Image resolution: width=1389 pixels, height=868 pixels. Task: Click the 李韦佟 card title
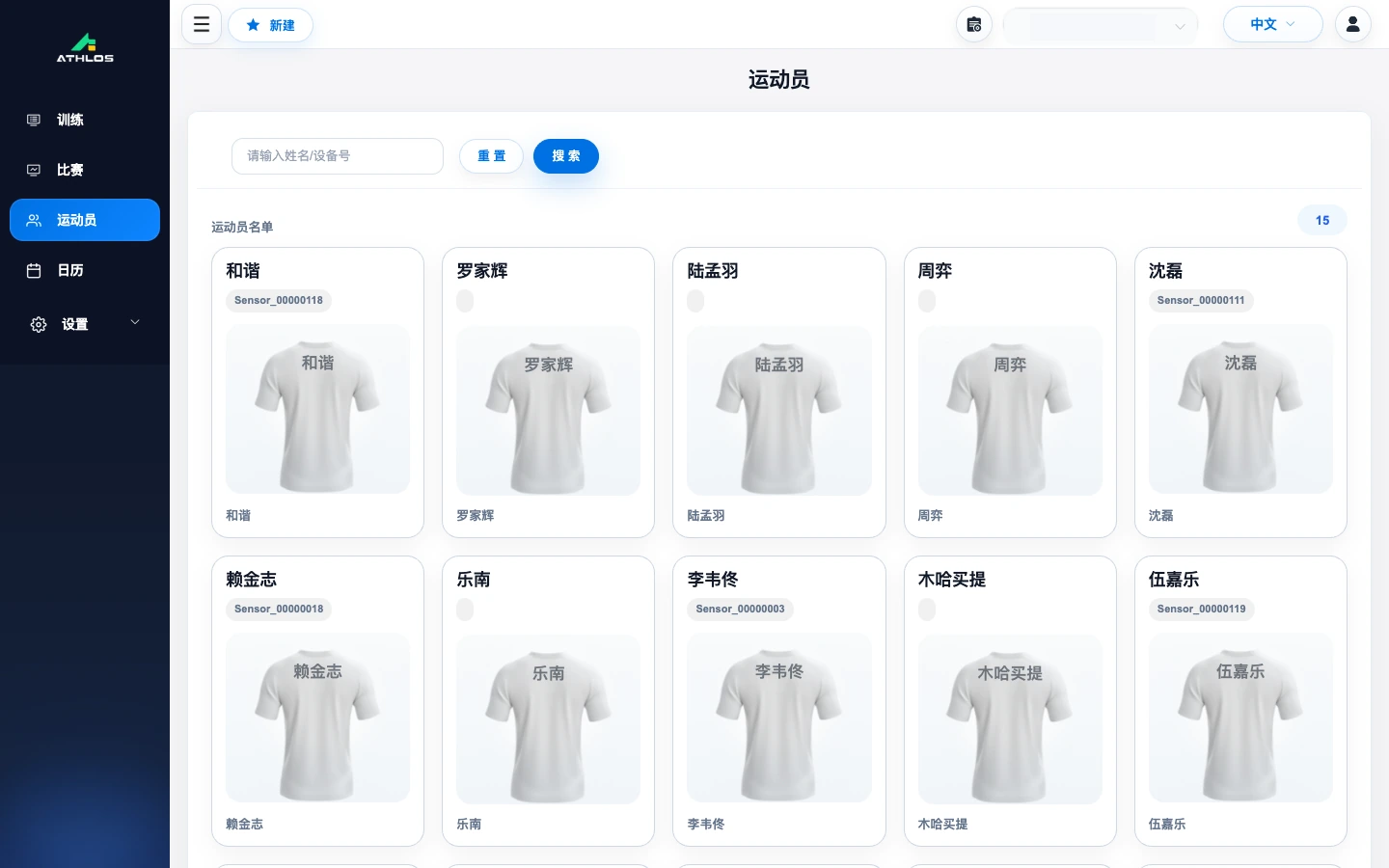[713, 580]
